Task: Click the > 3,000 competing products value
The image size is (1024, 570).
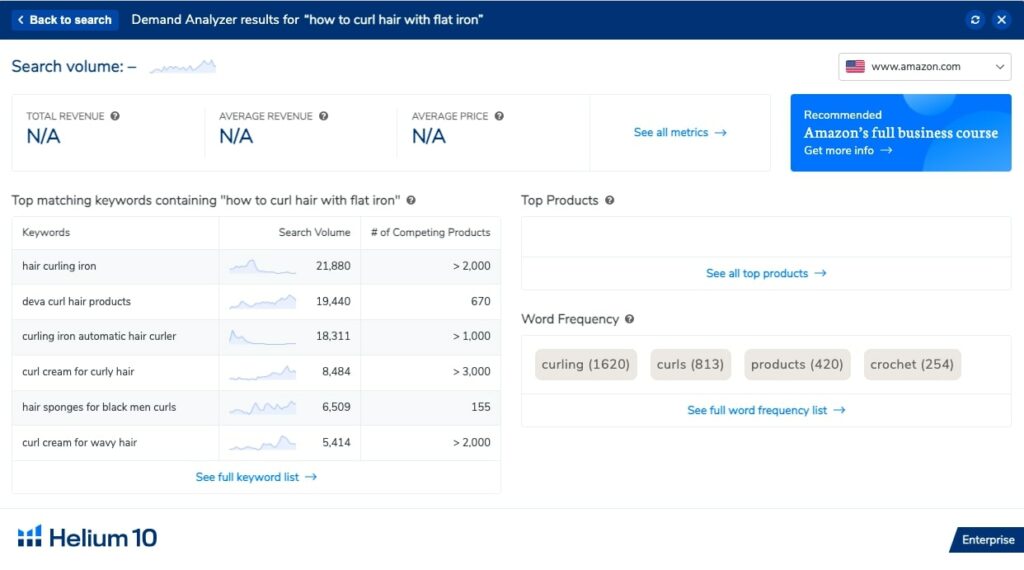Action: coord(472,372)
